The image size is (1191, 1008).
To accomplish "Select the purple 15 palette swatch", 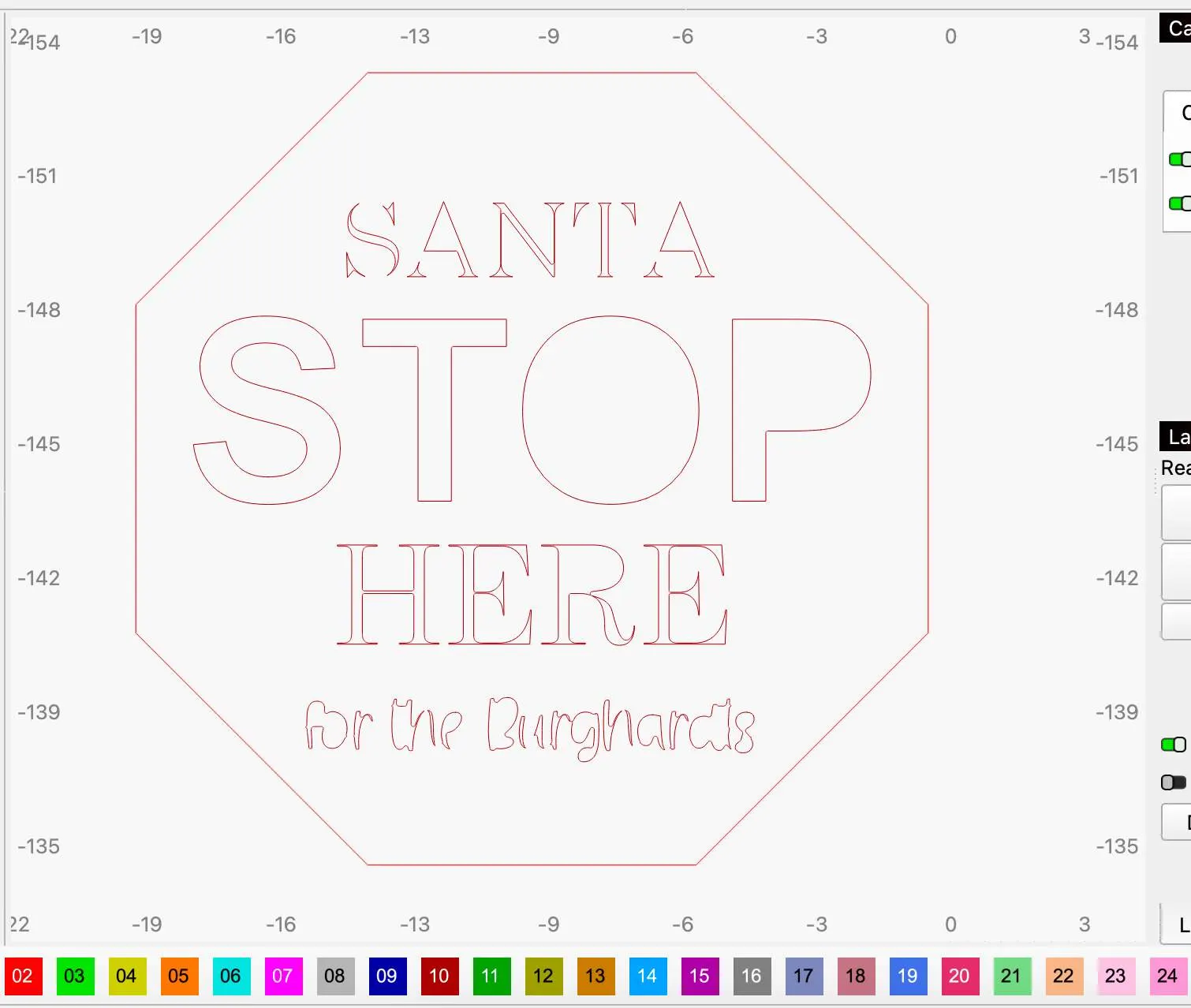I will 700,976.
